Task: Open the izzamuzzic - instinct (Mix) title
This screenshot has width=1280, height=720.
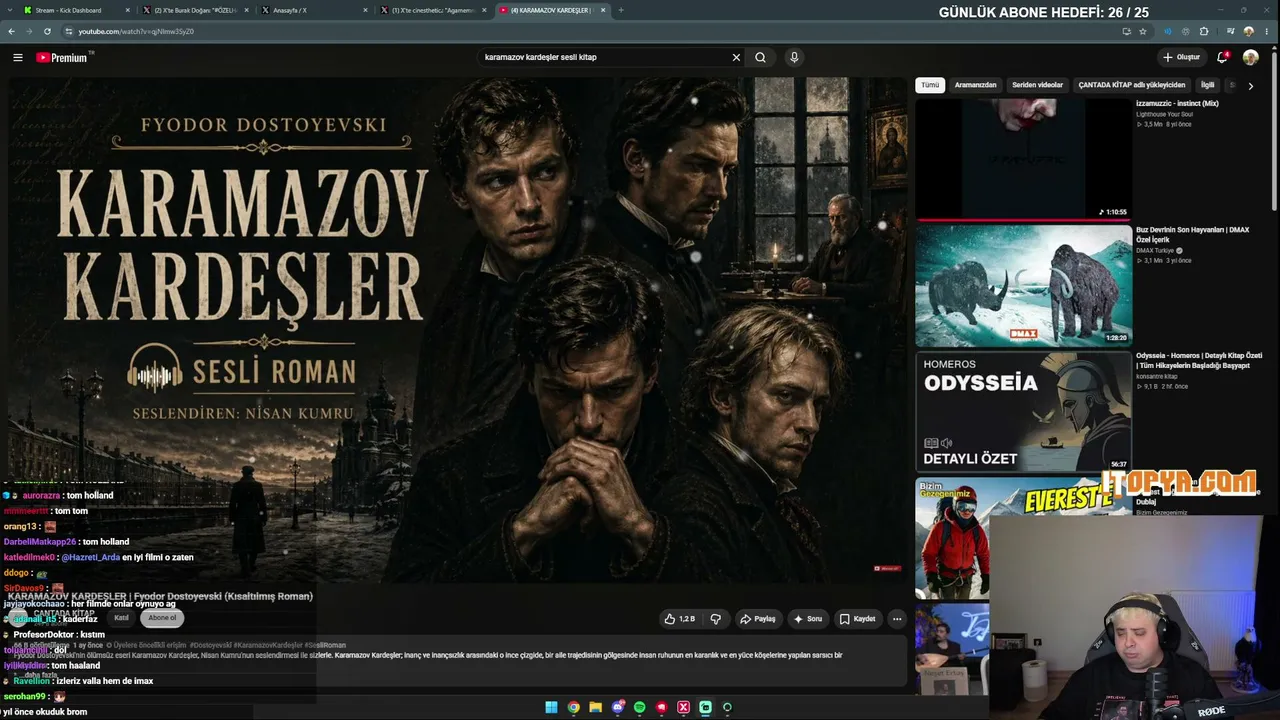Action: click(x=1177, y=104)
